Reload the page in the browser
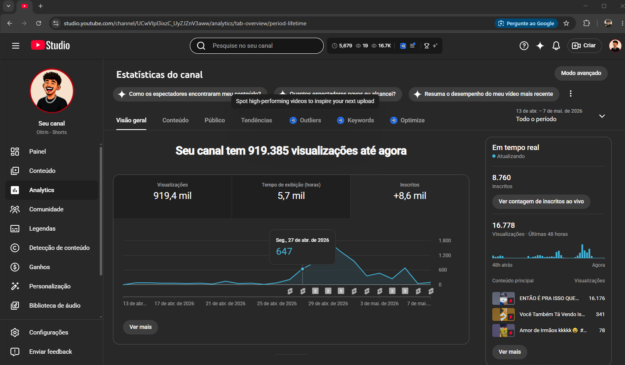 click(38, 24)
